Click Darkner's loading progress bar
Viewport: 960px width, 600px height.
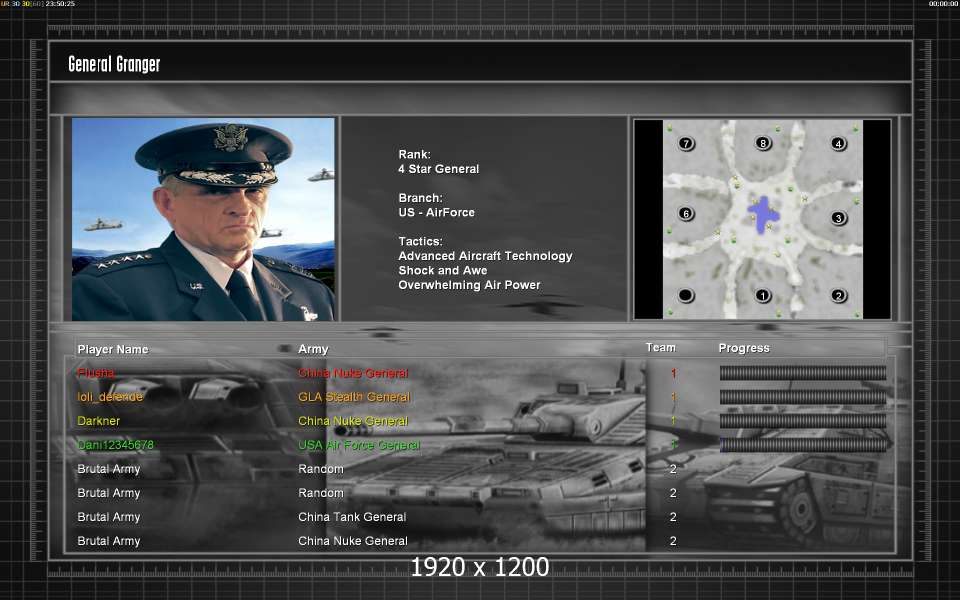click(x=803, y=421)
